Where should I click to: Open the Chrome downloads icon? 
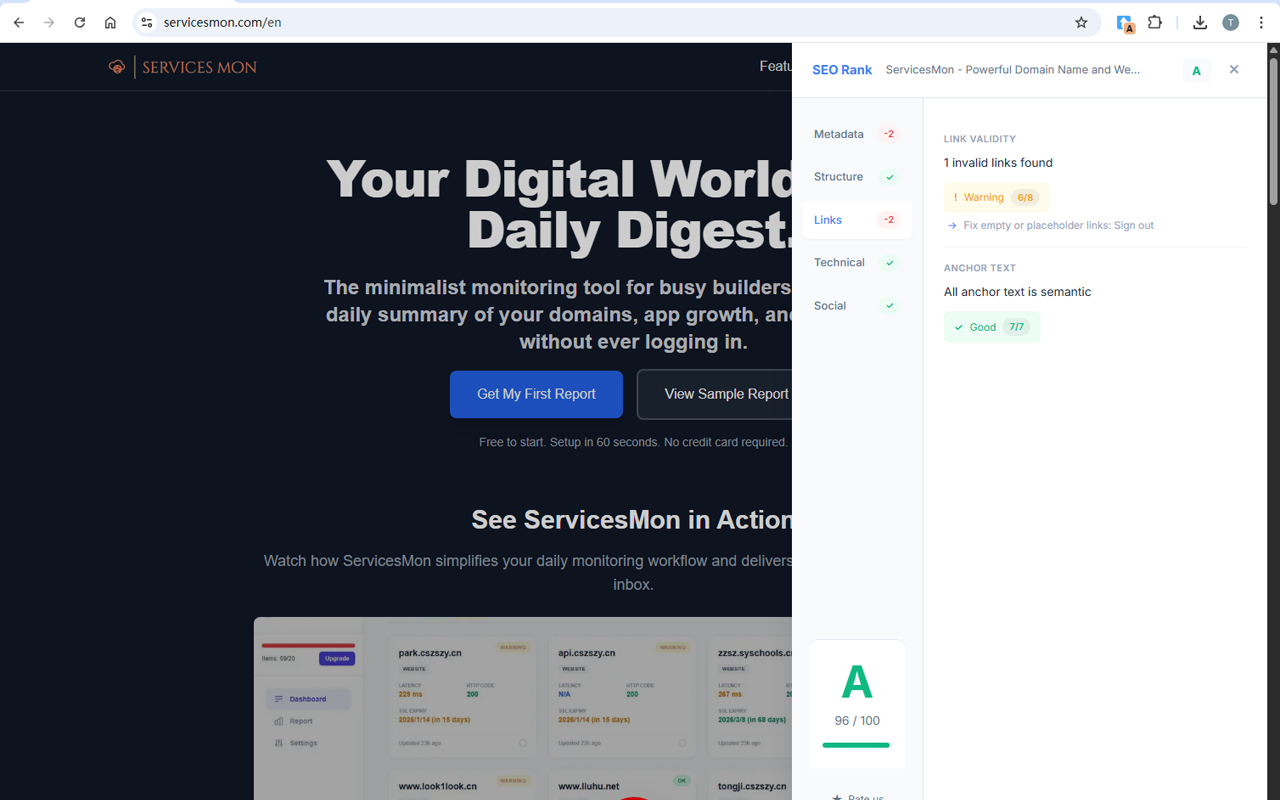pos(1200,22)
